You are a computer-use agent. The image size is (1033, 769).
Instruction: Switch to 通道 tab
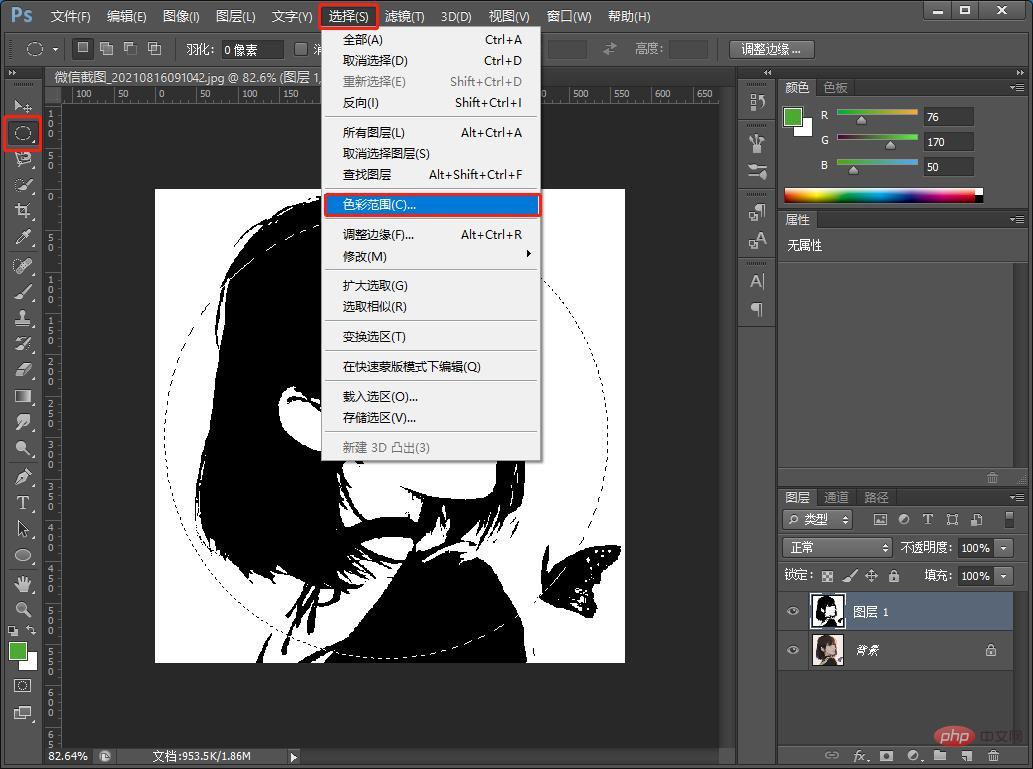pyautogui.click(x=836, y=498)
